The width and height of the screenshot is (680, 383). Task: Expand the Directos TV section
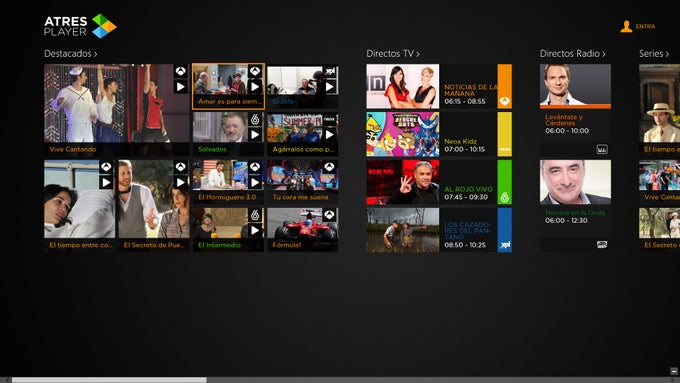[x=393, y=53]
